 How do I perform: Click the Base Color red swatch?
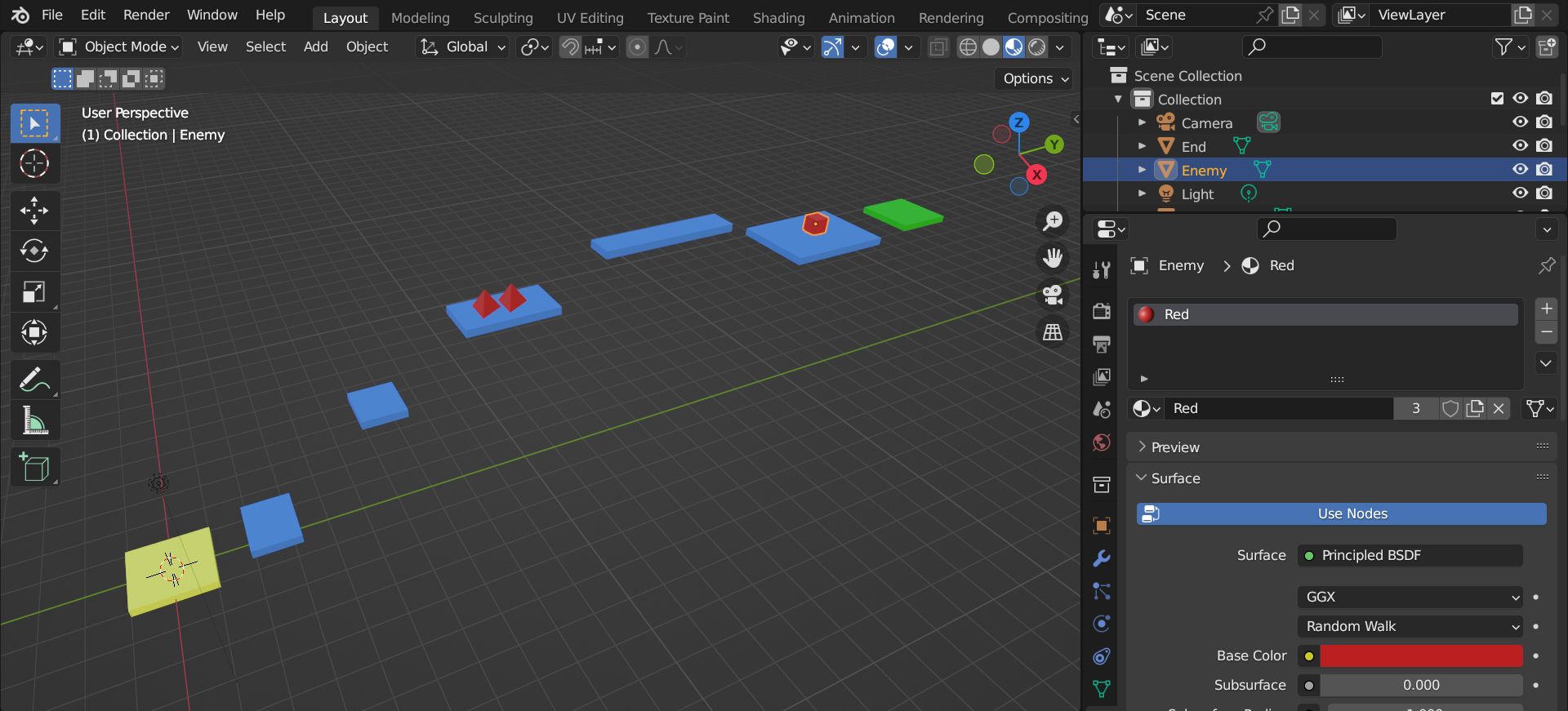[x=1422, y=655]
